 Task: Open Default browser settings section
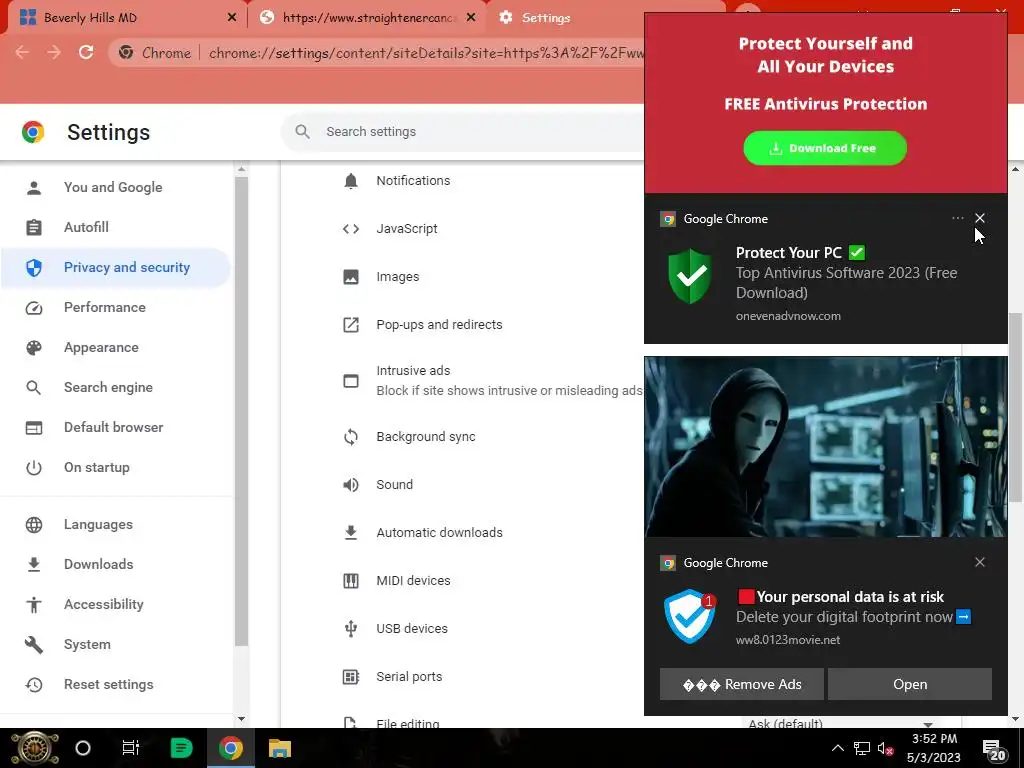pos(115,427)
